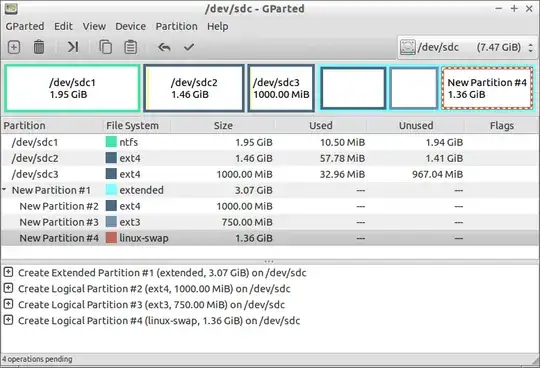
Task: Expand Create Extended Partition #1 operation details
Action: click(x=8, y=272)
